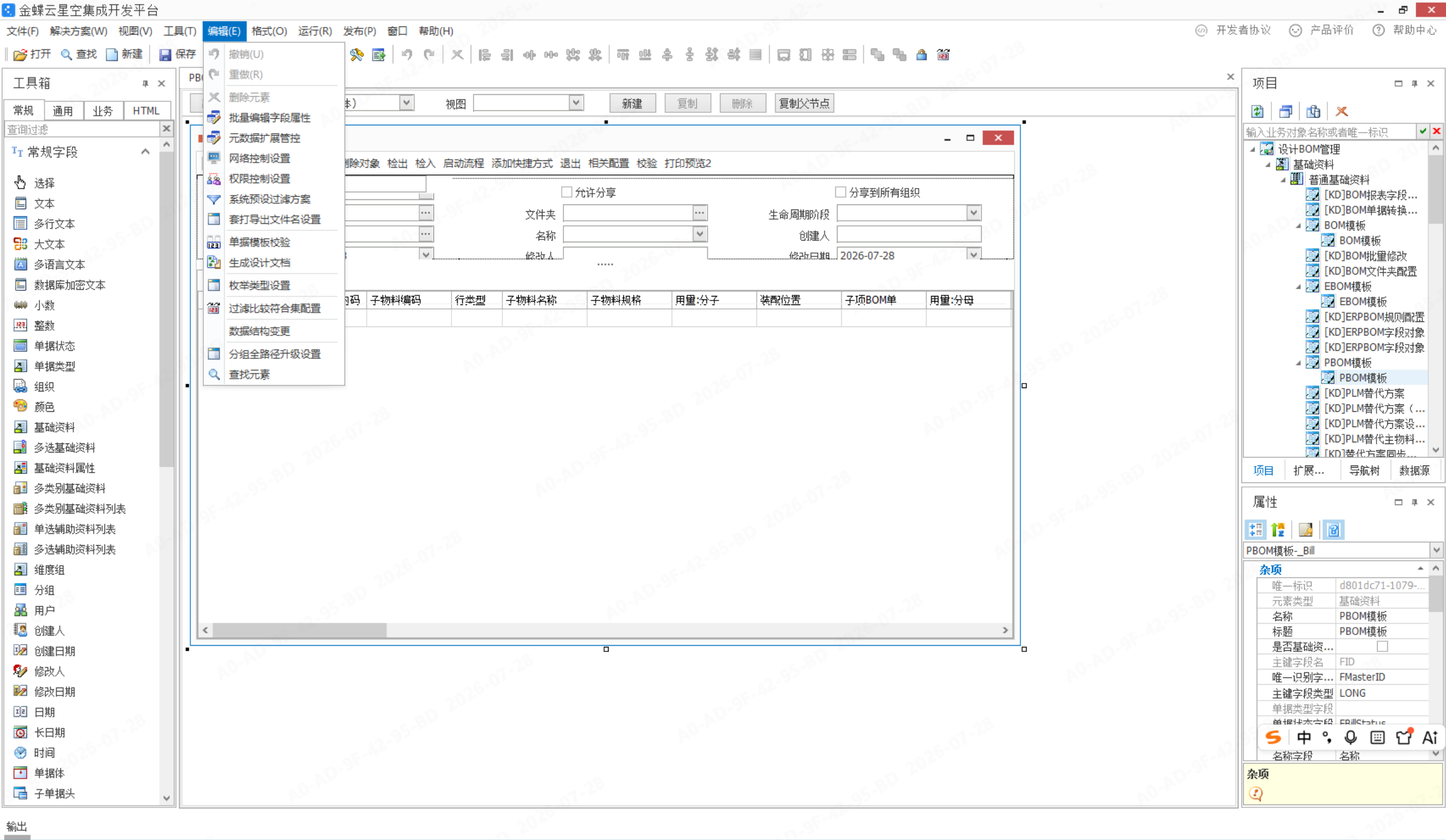Click the align-left toolbar icon

[485, 55]
